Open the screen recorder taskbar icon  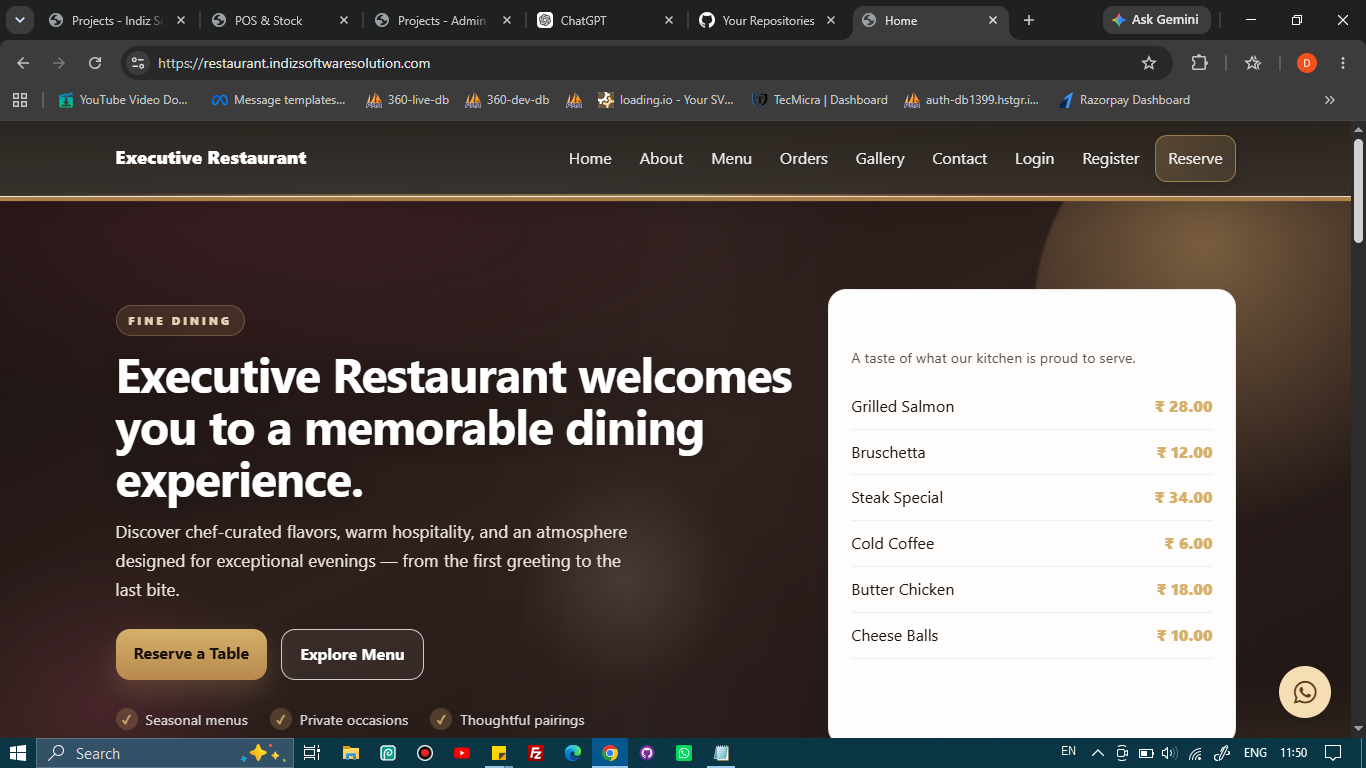425,753
